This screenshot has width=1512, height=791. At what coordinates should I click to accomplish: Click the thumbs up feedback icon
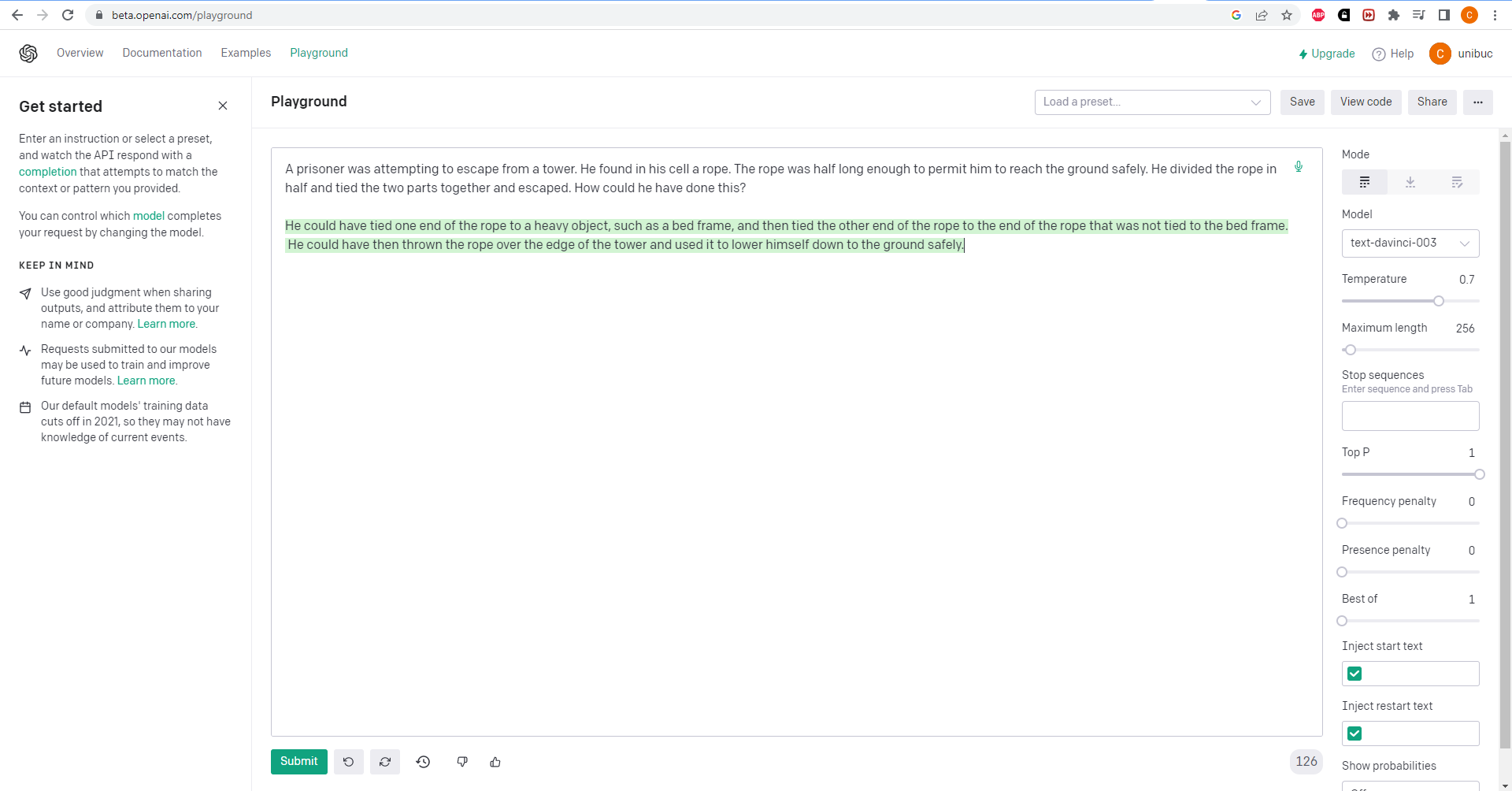coord(495,762)
